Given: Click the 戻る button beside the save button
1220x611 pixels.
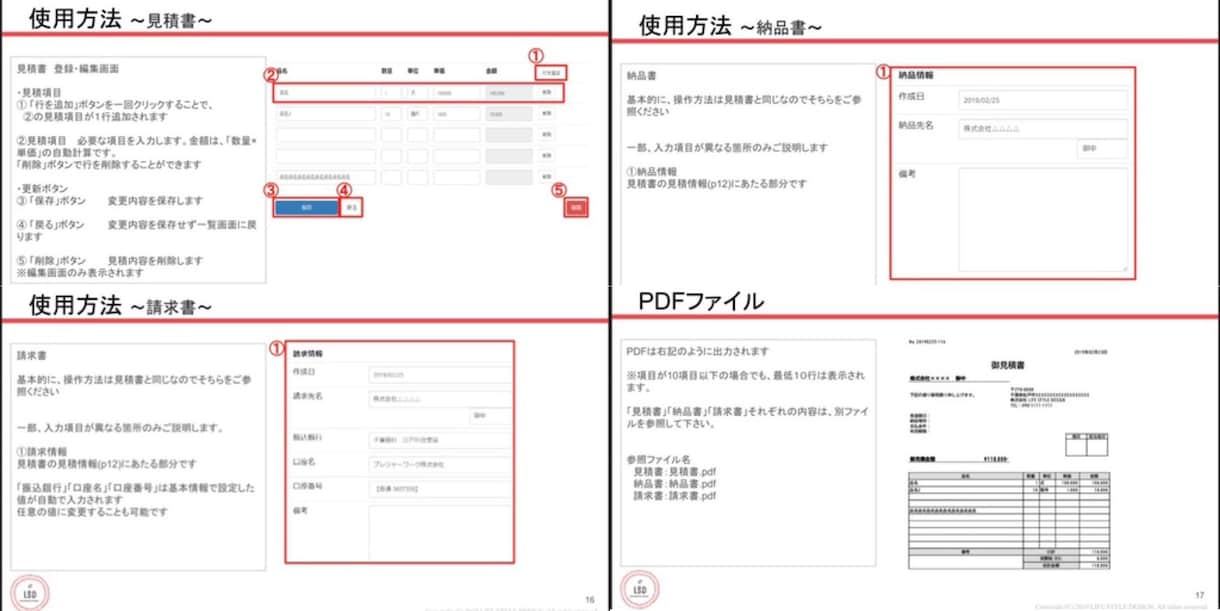Looking at the screenshot, I should click(351, 207).
